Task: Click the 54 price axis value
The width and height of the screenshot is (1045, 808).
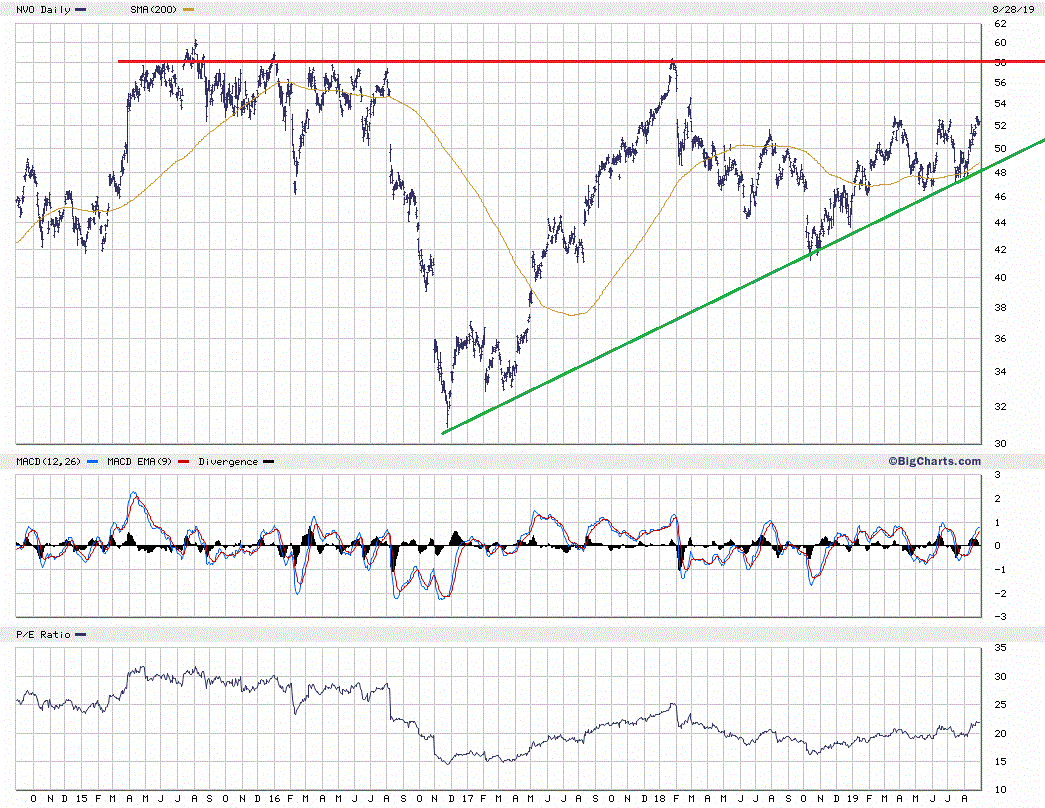Action: pos(1000,104)
